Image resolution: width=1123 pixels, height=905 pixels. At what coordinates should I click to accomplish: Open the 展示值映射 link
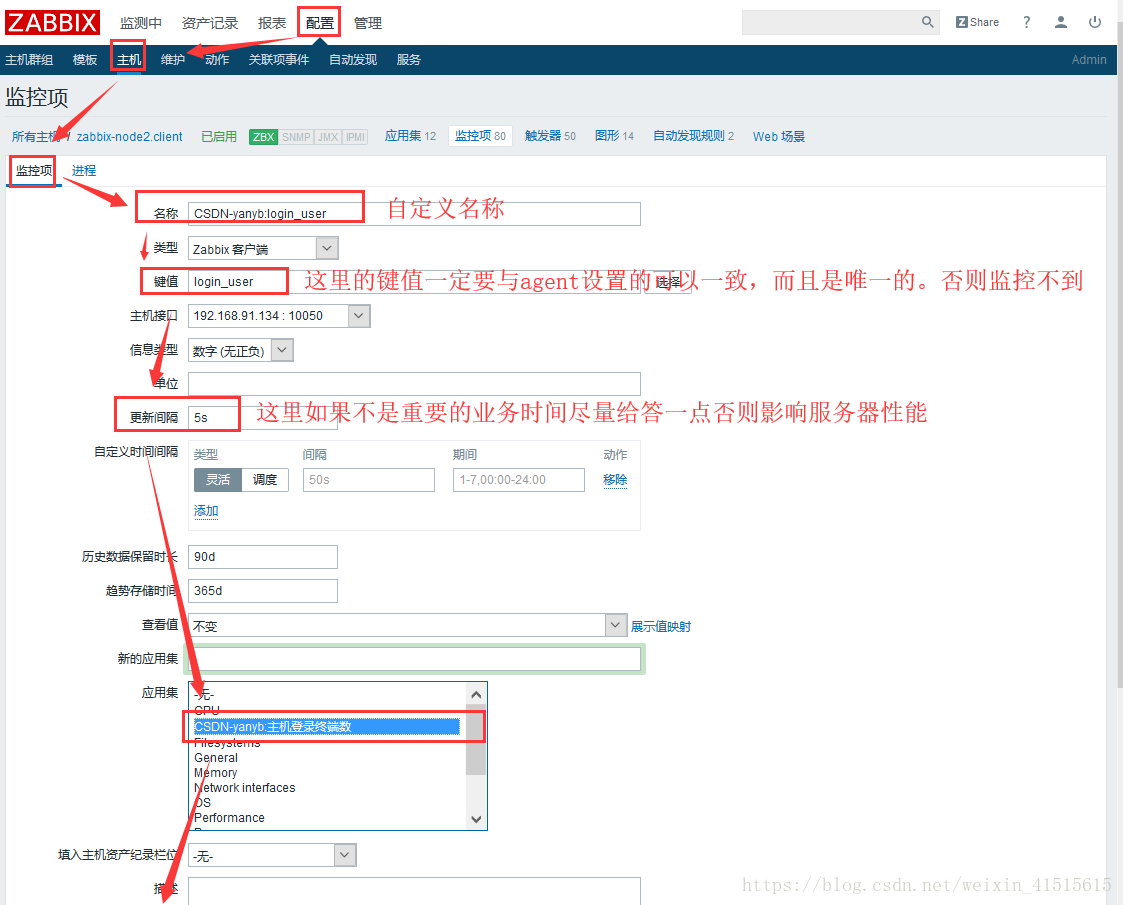click(x=660, y=626)
